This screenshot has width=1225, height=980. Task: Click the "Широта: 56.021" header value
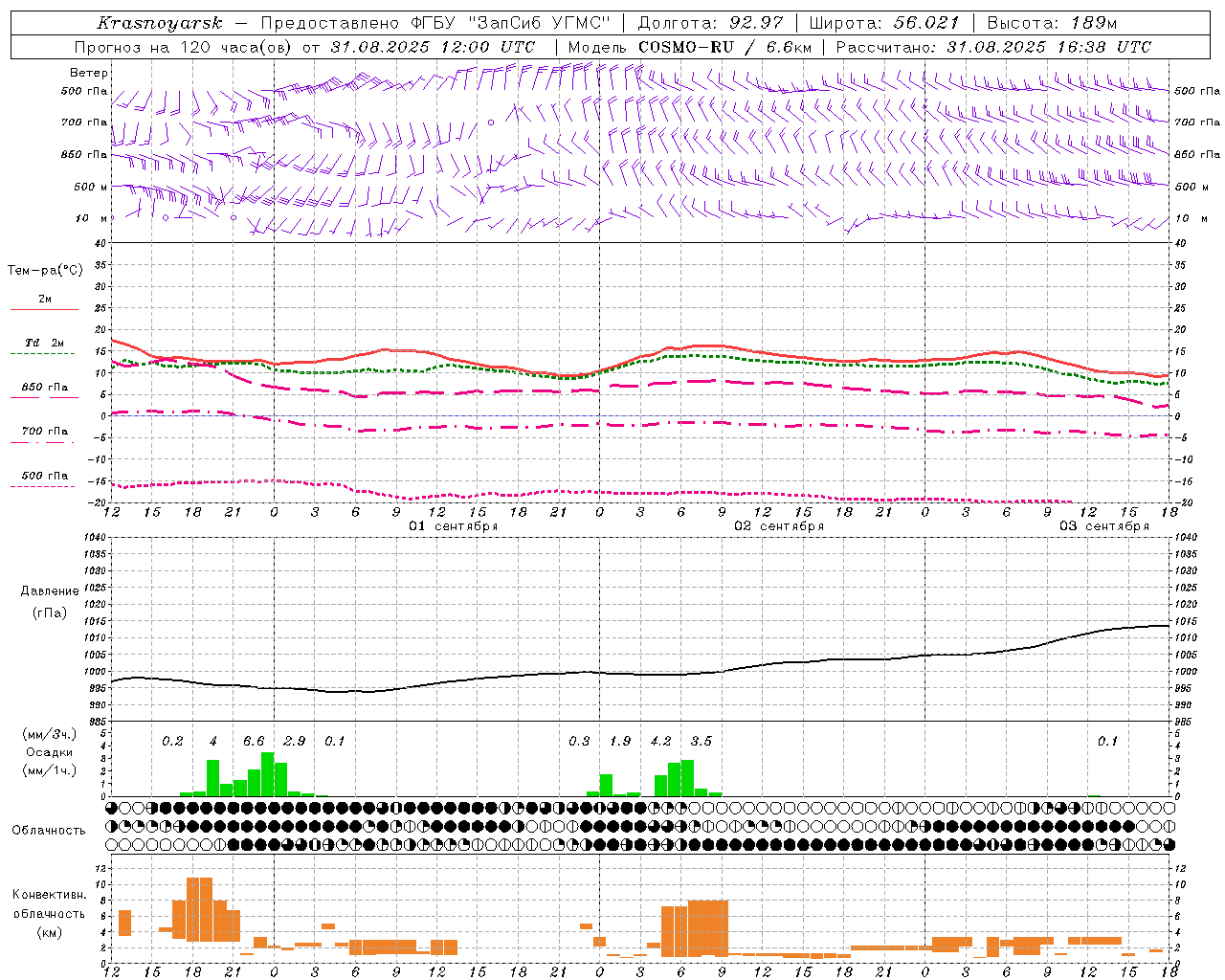pos(884,23)
